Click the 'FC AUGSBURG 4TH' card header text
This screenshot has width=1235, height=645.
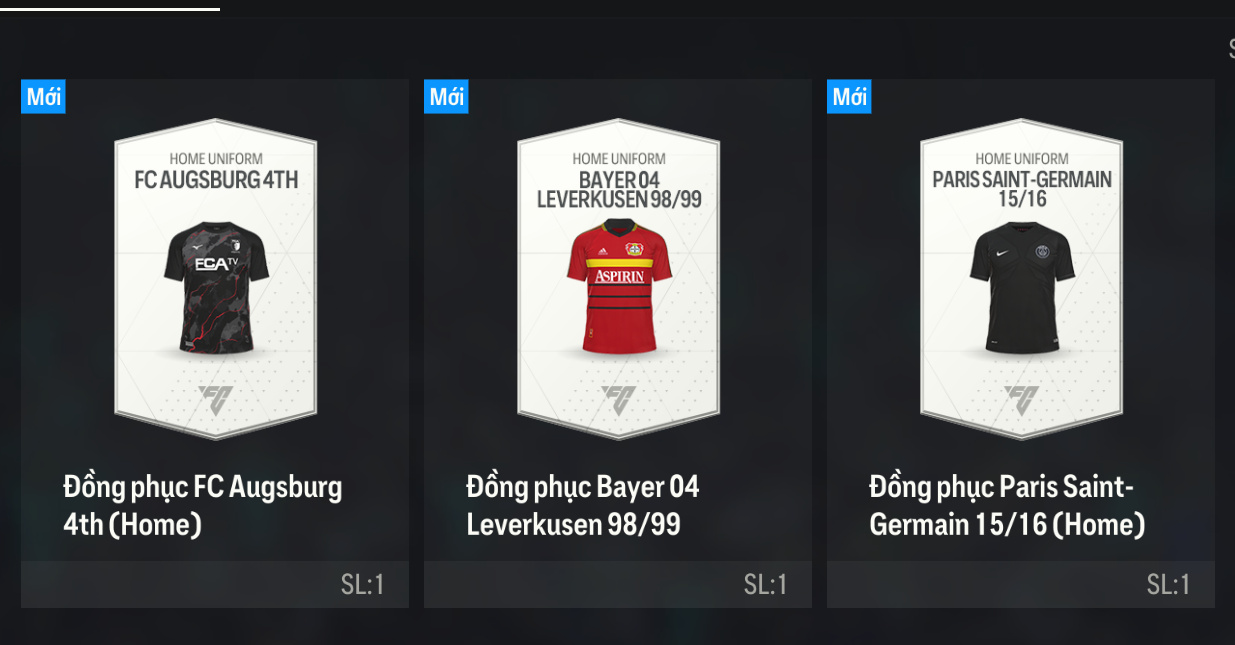[x=216, y=180]
